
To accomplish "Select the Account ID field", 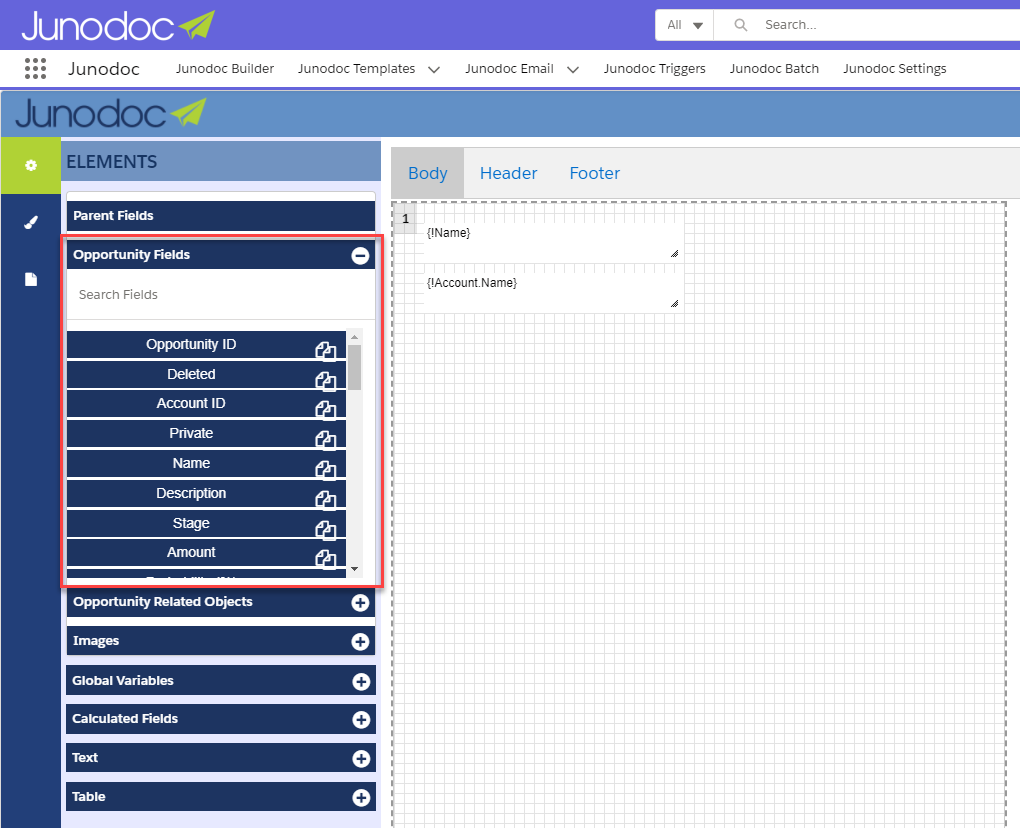I will click(206, 404).
